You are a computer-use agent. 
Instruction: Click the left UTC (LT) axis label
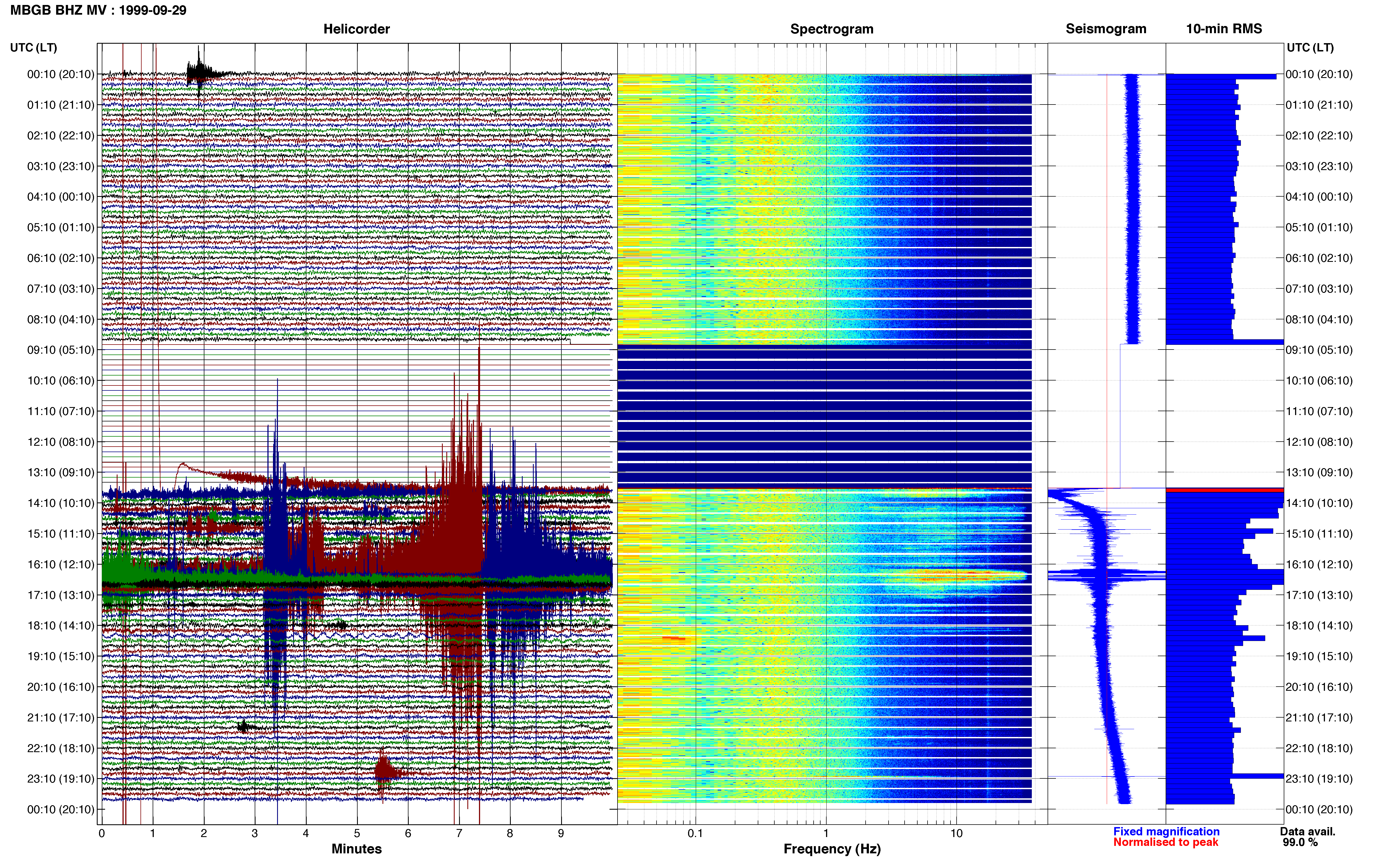pyautogui.click(x=33, y=47)
